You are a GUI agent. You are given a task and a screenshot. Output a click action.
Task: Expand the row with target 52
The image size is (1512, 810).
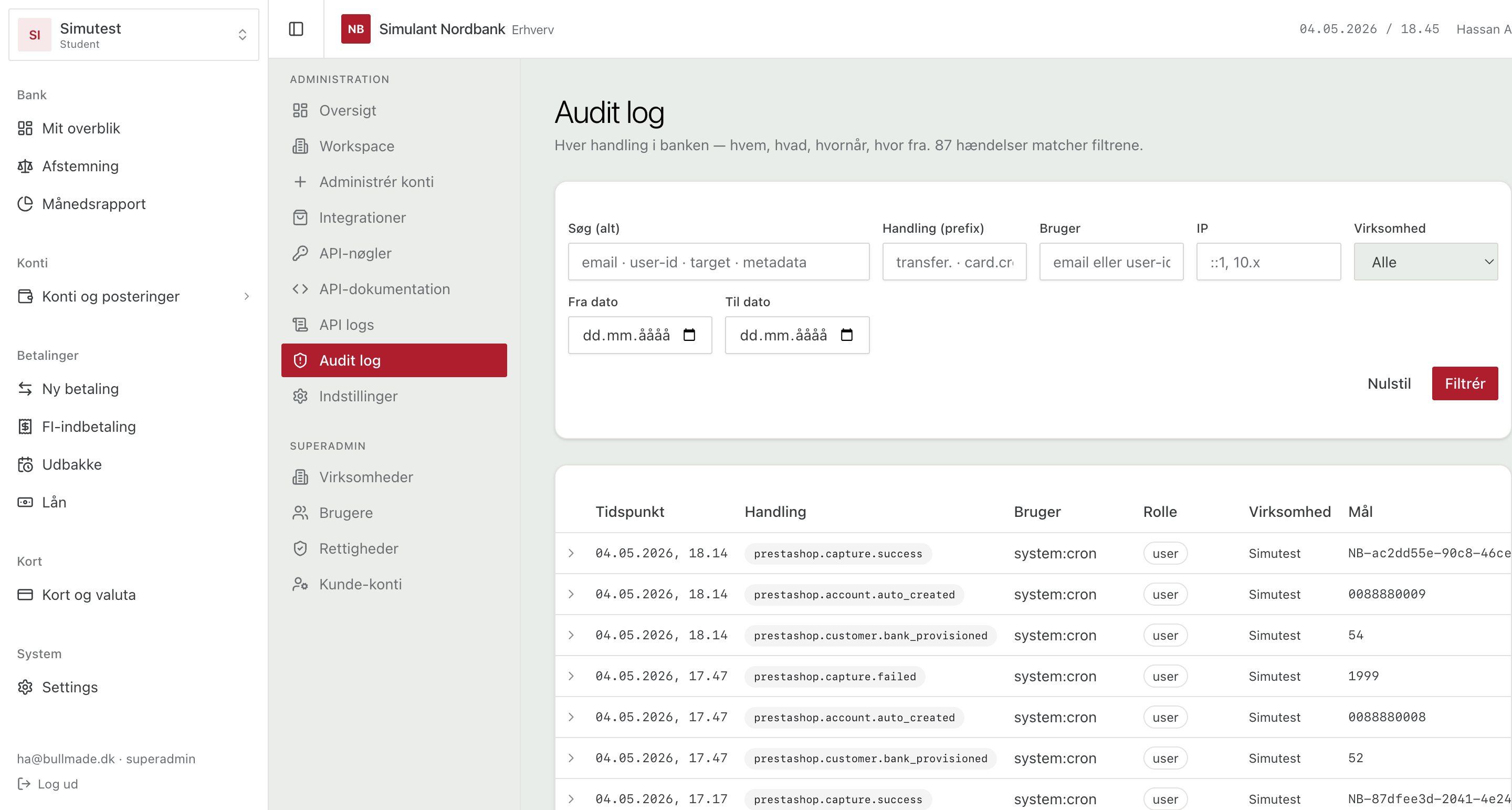(571, 759)
